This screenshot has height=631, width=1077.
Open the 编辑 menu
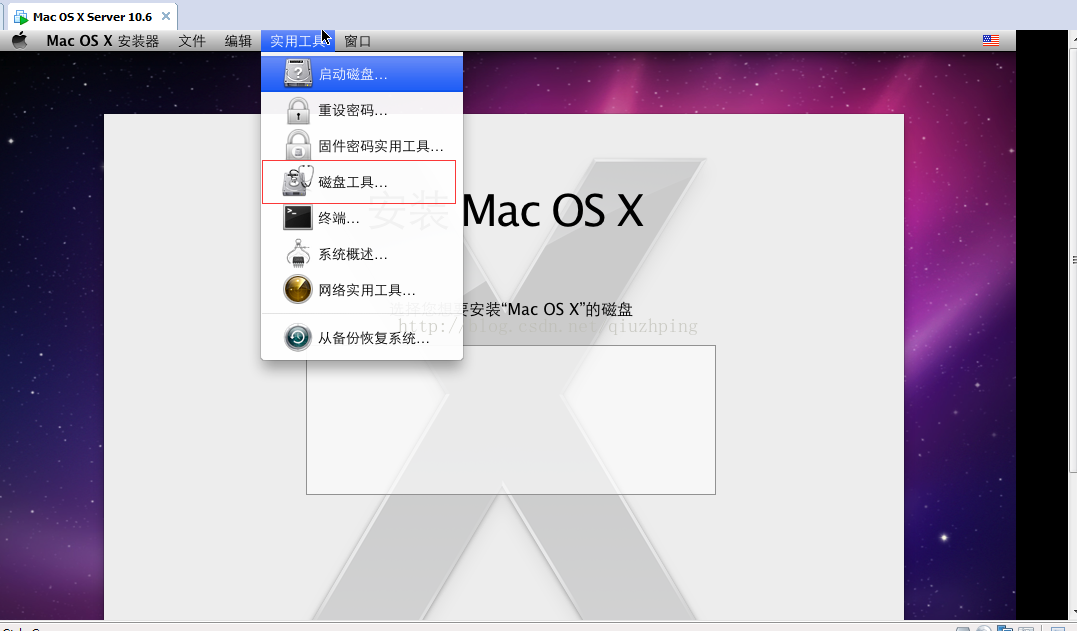click(x=238, y=41)
